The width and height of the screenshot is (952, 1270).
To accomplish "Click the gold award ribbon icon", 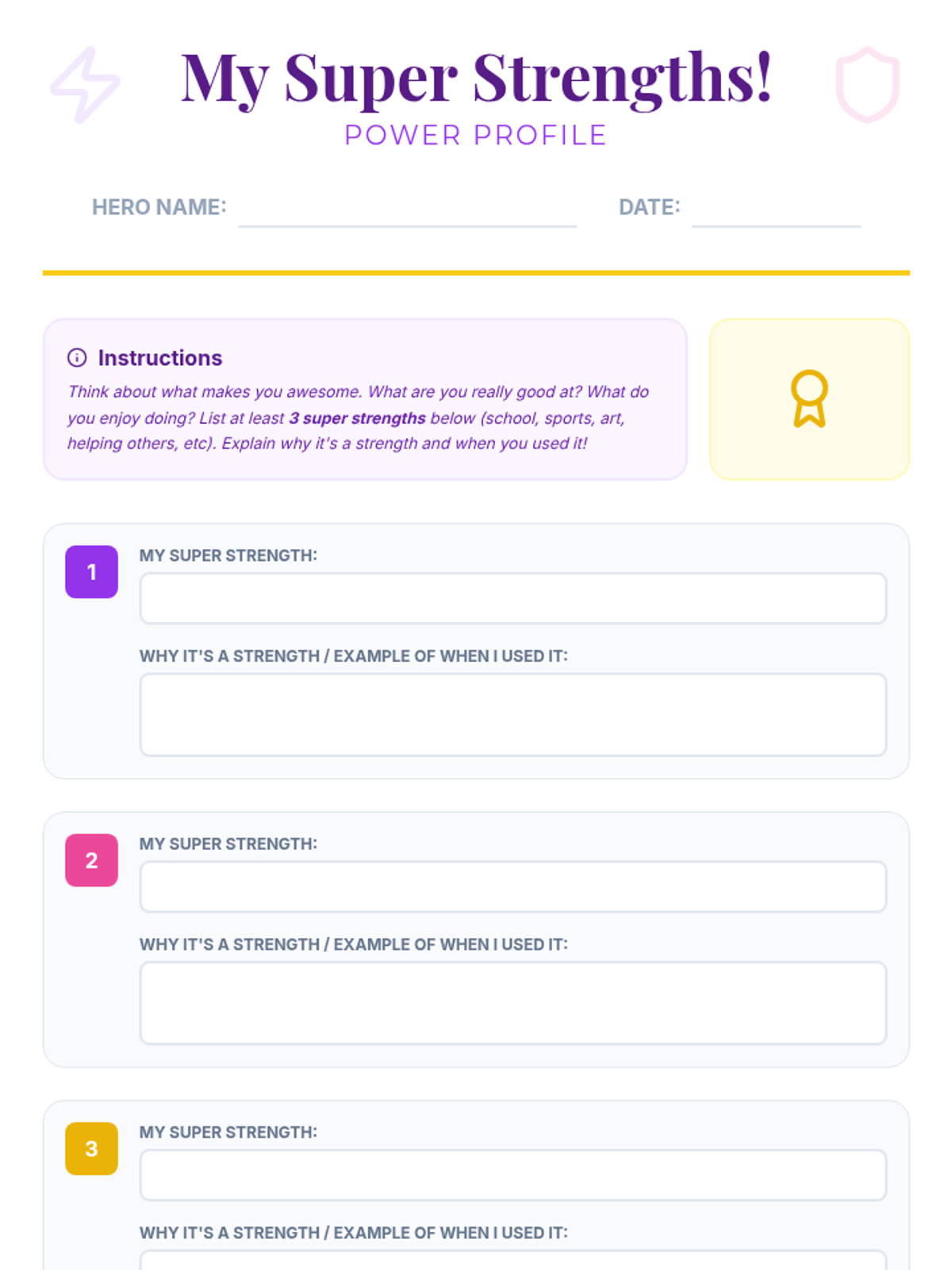I will [x=808, y=398].
